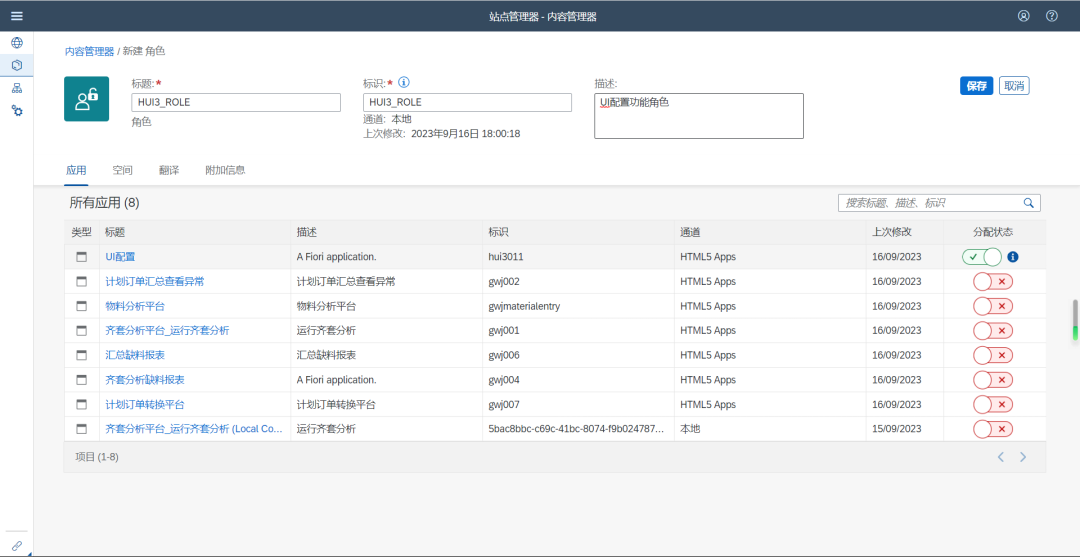Click the 描述 text area
Image resolution: width=1080 pixels, height=557 pixels.
(x=699, y=116)
